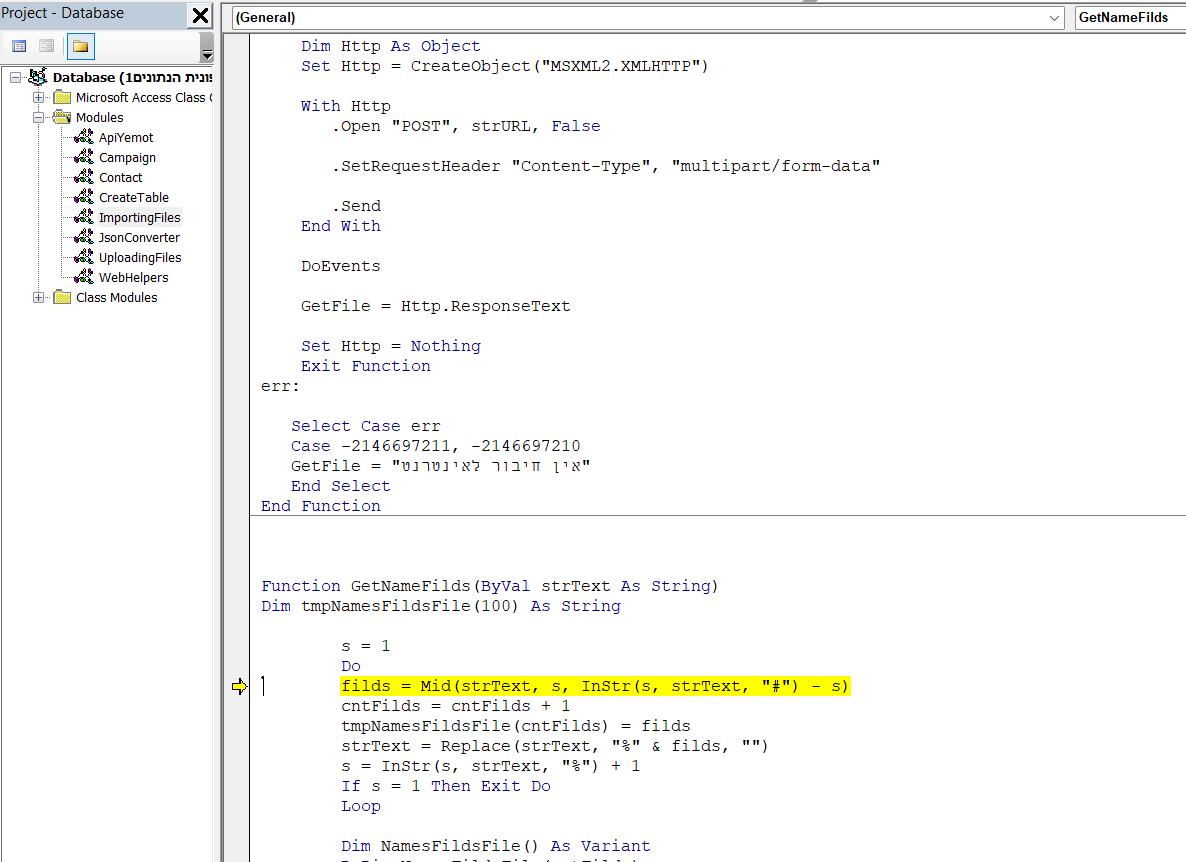Screen dimensions: 1186x862
Task: Toggle Folders view in Project panel
Action: (x=81, y=46)
